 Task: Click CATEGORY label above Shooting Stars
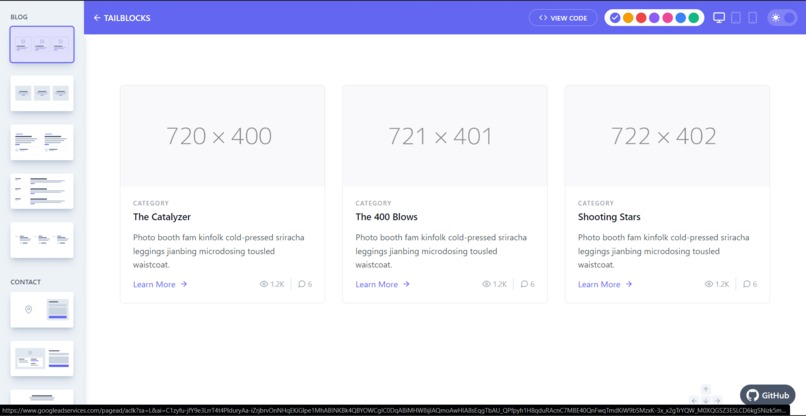coord(596,203)
